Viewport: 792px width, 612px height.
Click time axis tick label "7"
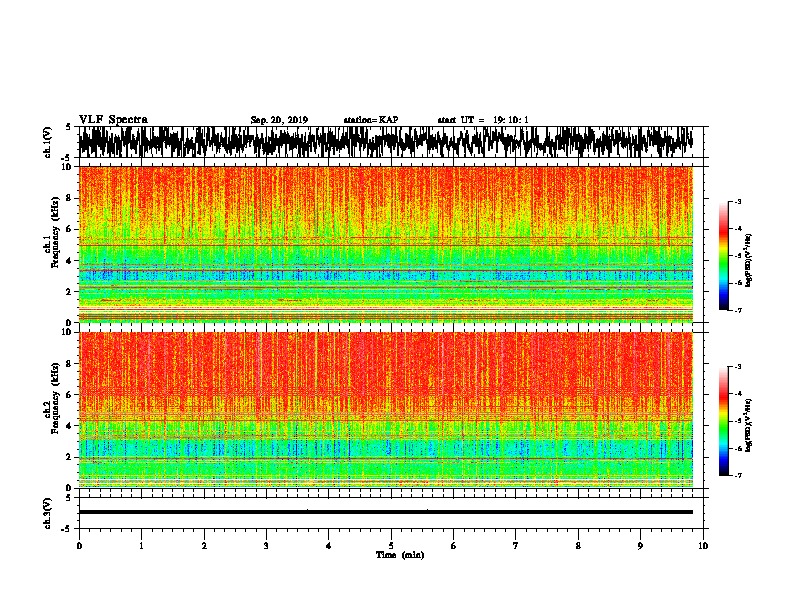pyautogui.click(x=516, y=546)
